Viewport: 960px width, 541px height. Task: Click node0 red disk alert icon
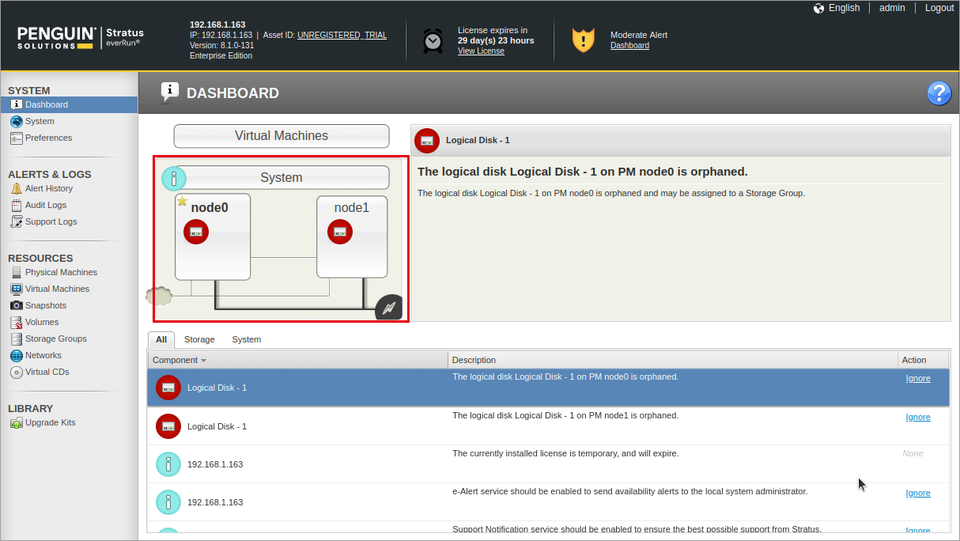click(x=196, y=232)
